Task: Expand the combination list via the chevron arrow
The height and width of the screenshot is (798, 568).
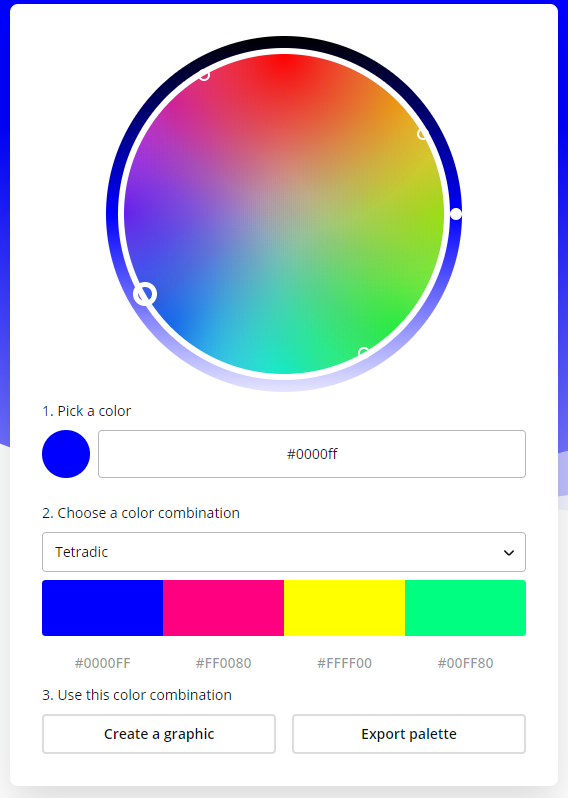Action: (x=508, y=553)
